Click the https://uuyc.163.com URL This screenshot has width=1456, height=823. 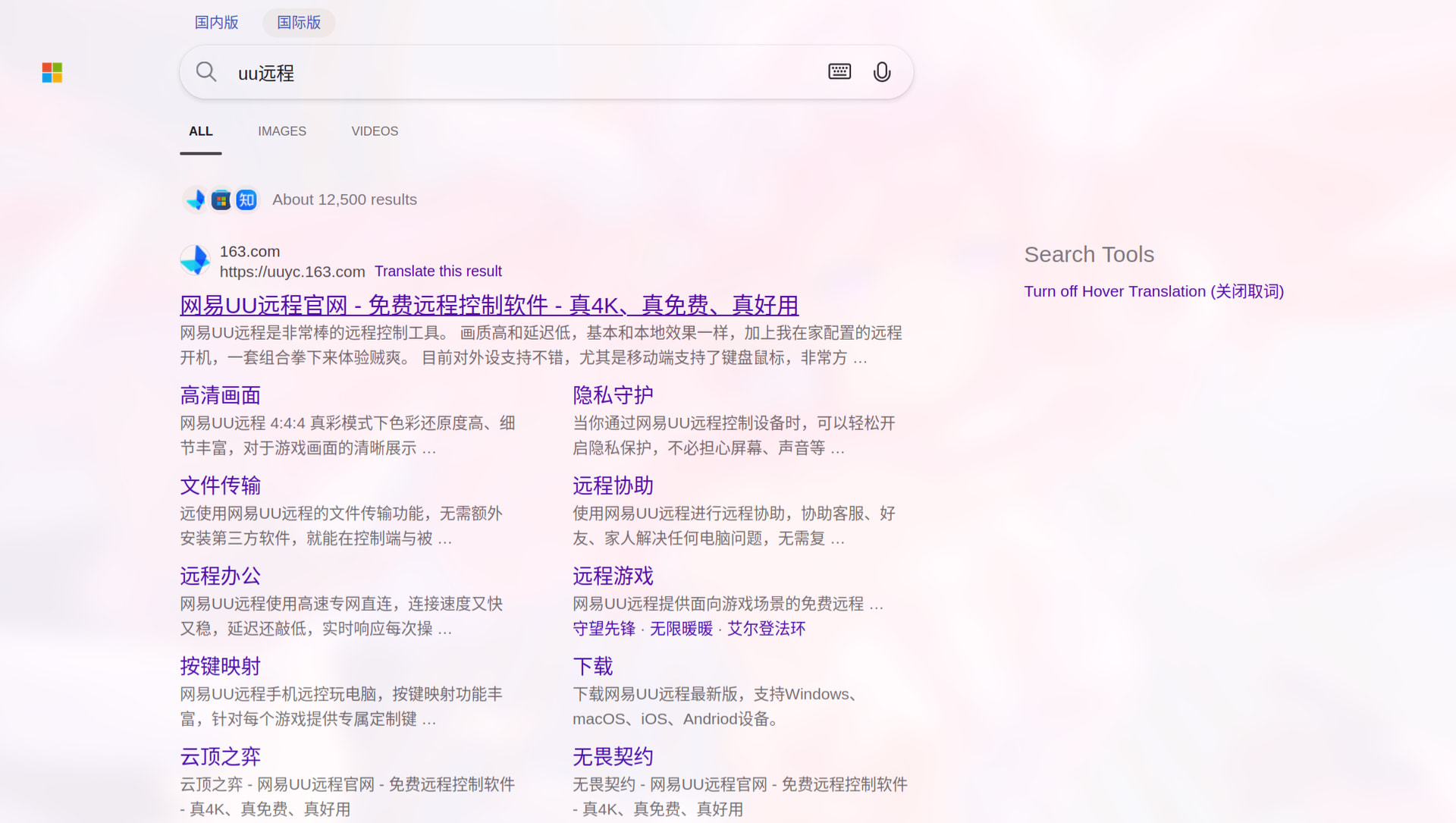click(293, 272)
